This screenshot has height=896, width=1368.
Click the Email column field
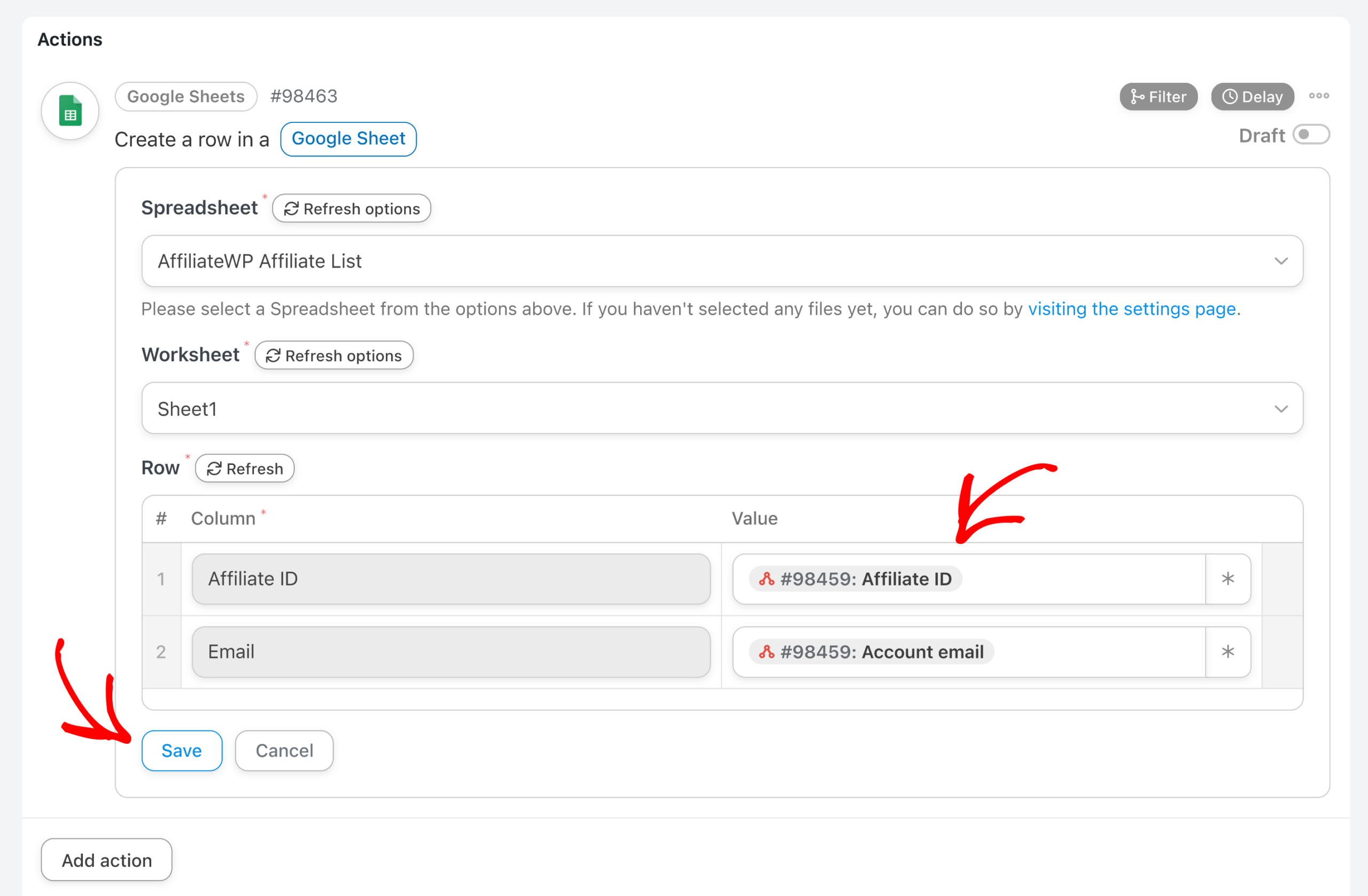point(451,652)
